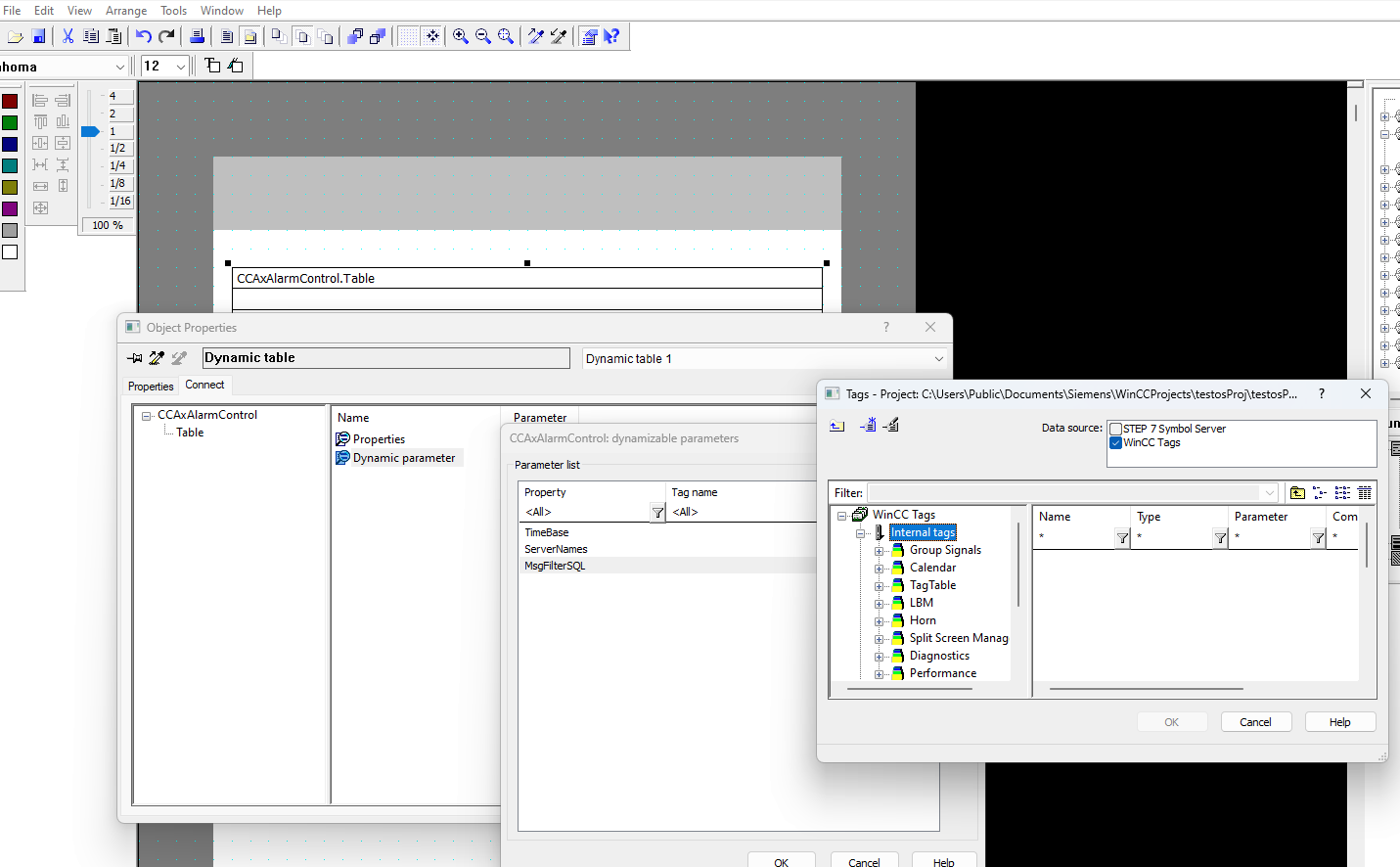Click the Cut scissors icon
This screenshot has width=1400, height=867.
pos(68,36)
